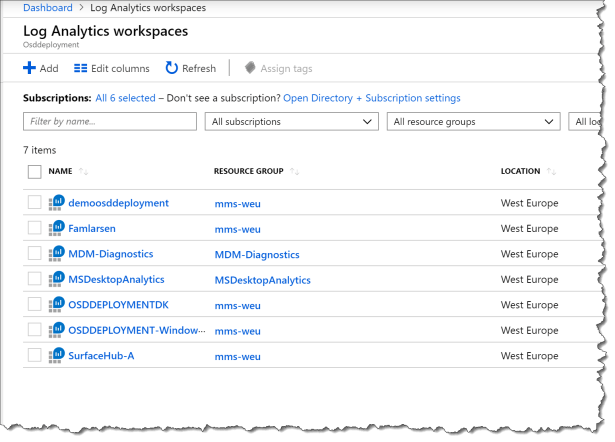Click the MDM-Diagnostics workspace icon
Image resolution: width=615 pixels, height=442 pixels.
[56, 254]
